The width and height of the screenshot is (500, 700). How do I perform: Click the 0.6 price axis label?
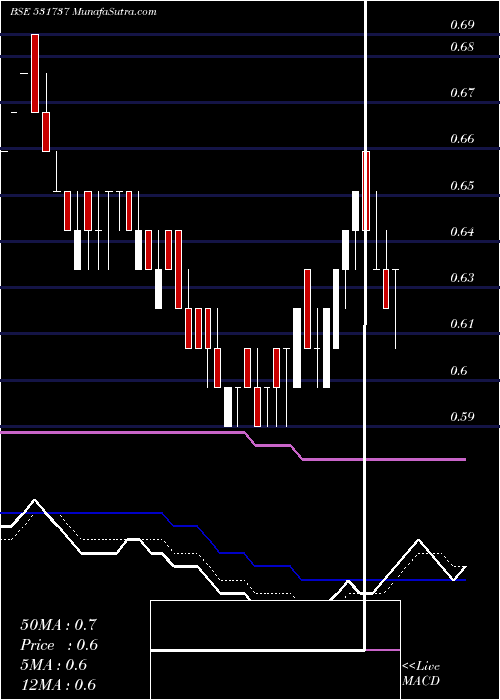458,371
